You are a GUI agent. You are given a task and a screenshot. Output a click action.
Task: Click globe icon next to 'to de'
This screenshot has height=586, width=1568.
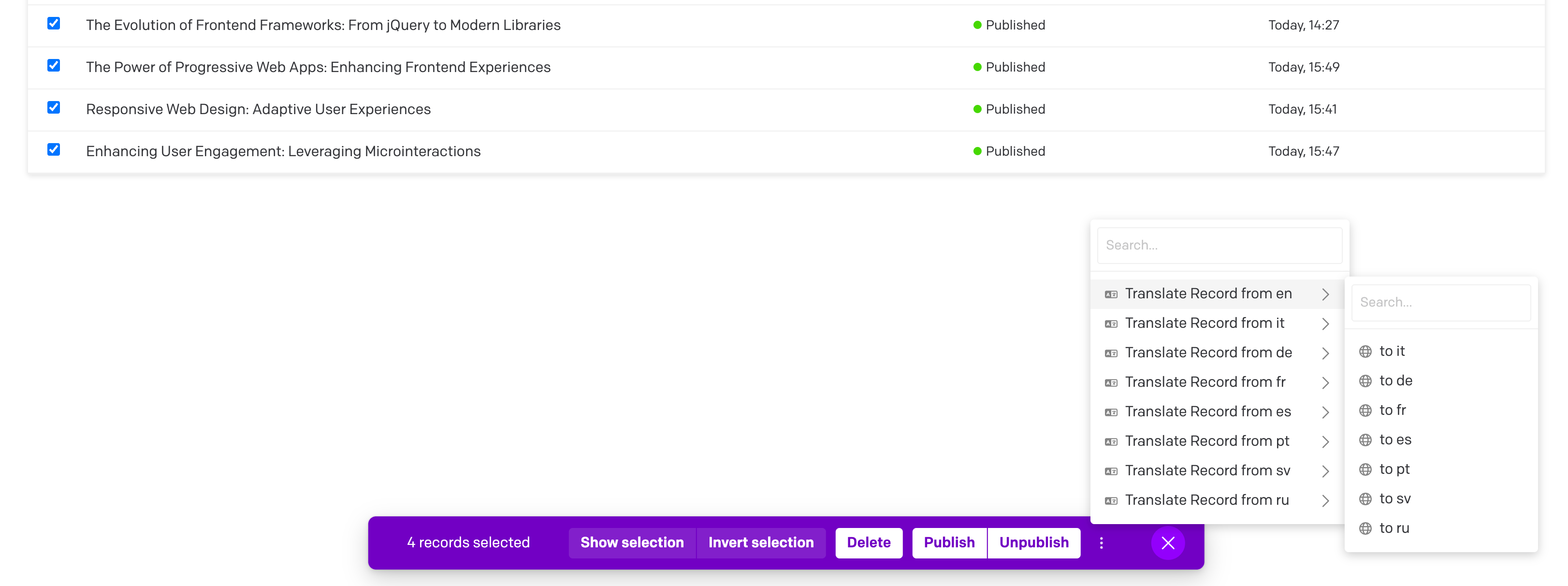click(1365, 381)
